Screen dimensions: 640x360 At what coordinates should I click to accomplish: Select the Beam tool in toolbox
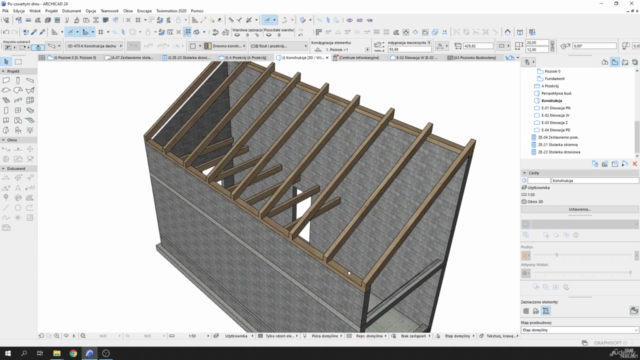point(30,80)
